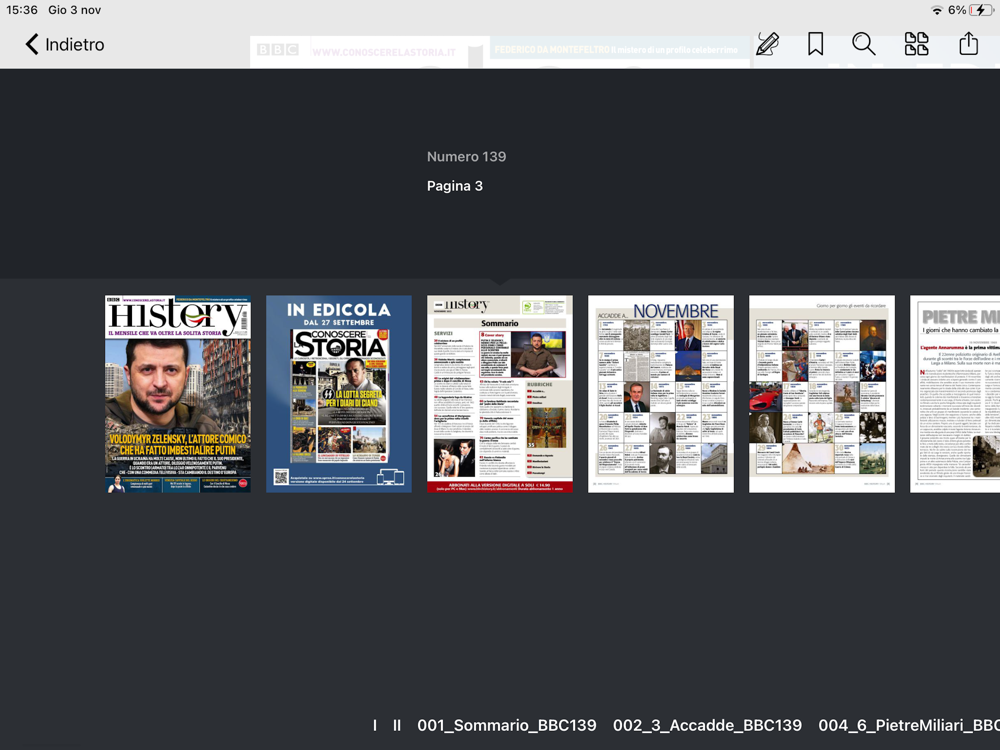Image resolution: width=1000 pixels, height=750 pixels.
Task: Jump to section II in bottom index
Action: pyautogui.click(x=397, y=725)
